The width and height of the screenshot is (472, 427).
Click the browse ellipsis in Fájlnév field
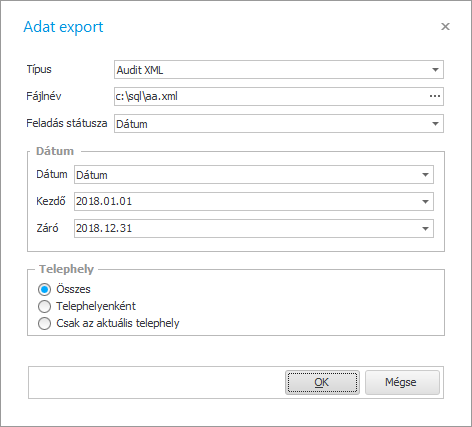[435, 96]
